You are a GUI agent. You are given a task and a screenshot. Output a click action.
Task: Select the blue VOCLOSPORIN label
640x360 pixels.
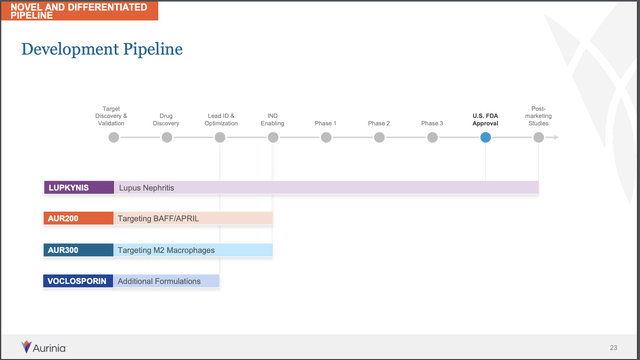pos(78,281)
